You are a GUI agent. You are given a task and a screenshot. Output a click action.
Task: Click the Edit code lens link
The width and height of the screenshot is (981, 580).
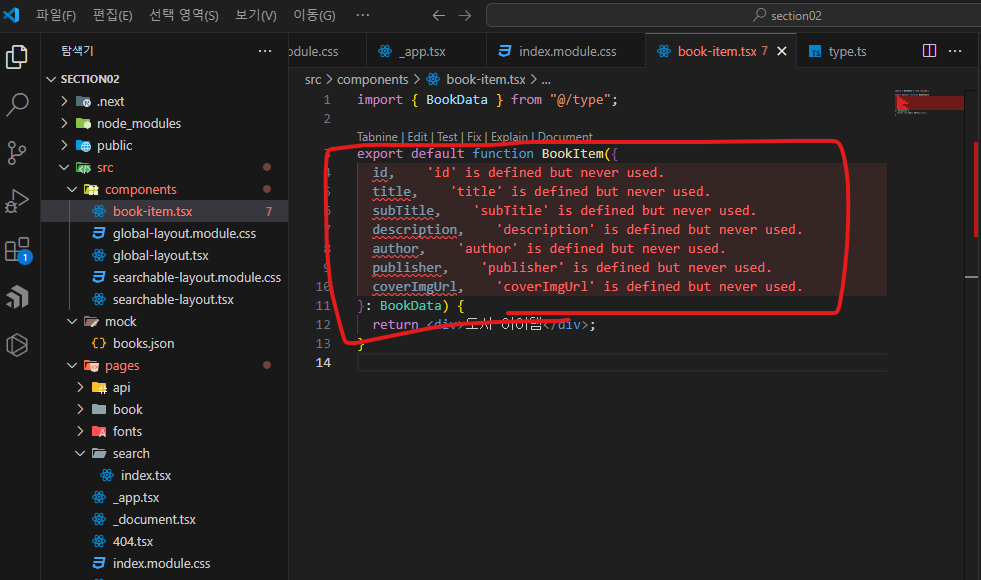417,136
